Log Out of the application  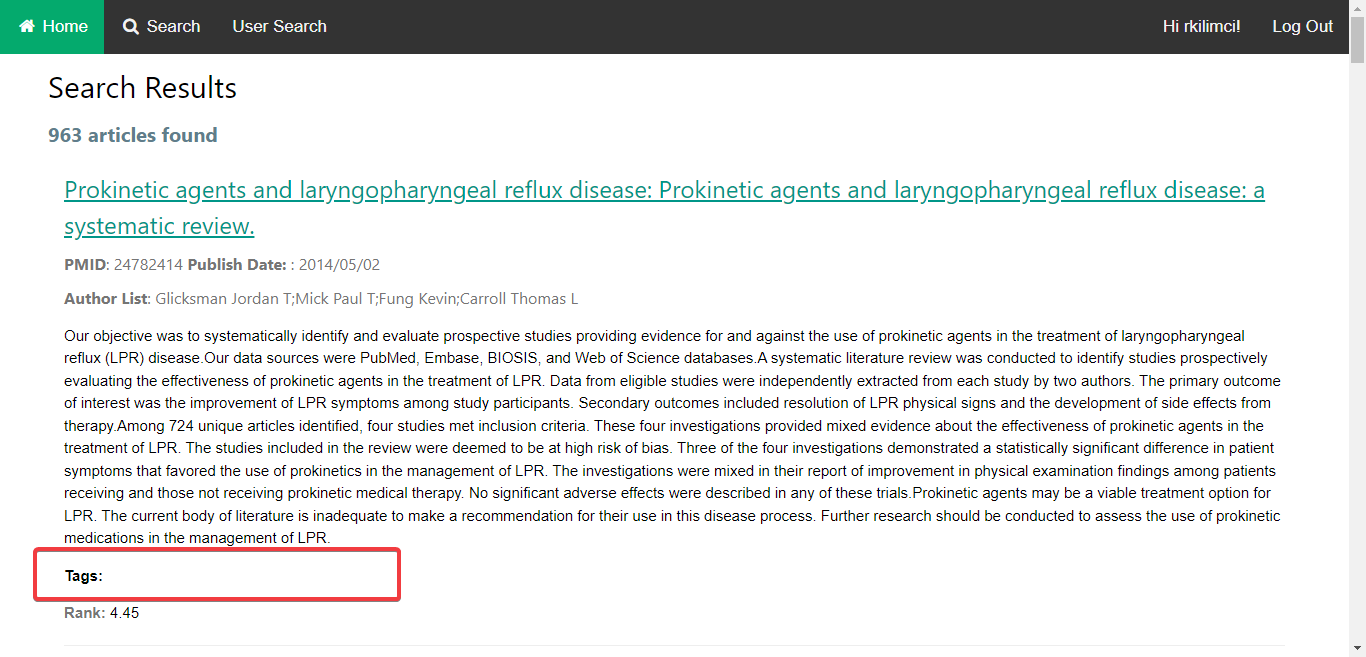point(1302,26)
